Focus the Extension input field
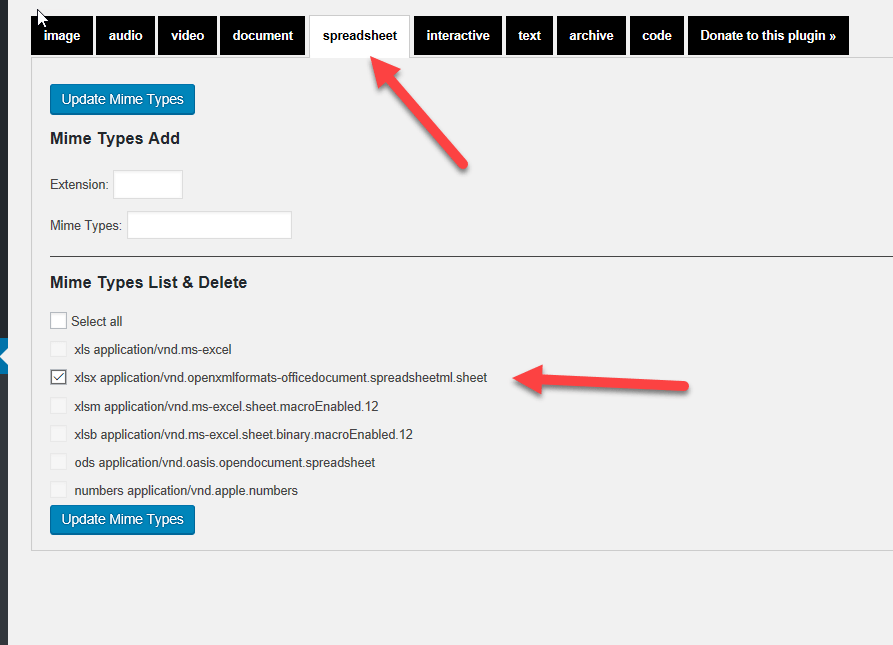Screen dimensions: 893x645 pos(148,185)
